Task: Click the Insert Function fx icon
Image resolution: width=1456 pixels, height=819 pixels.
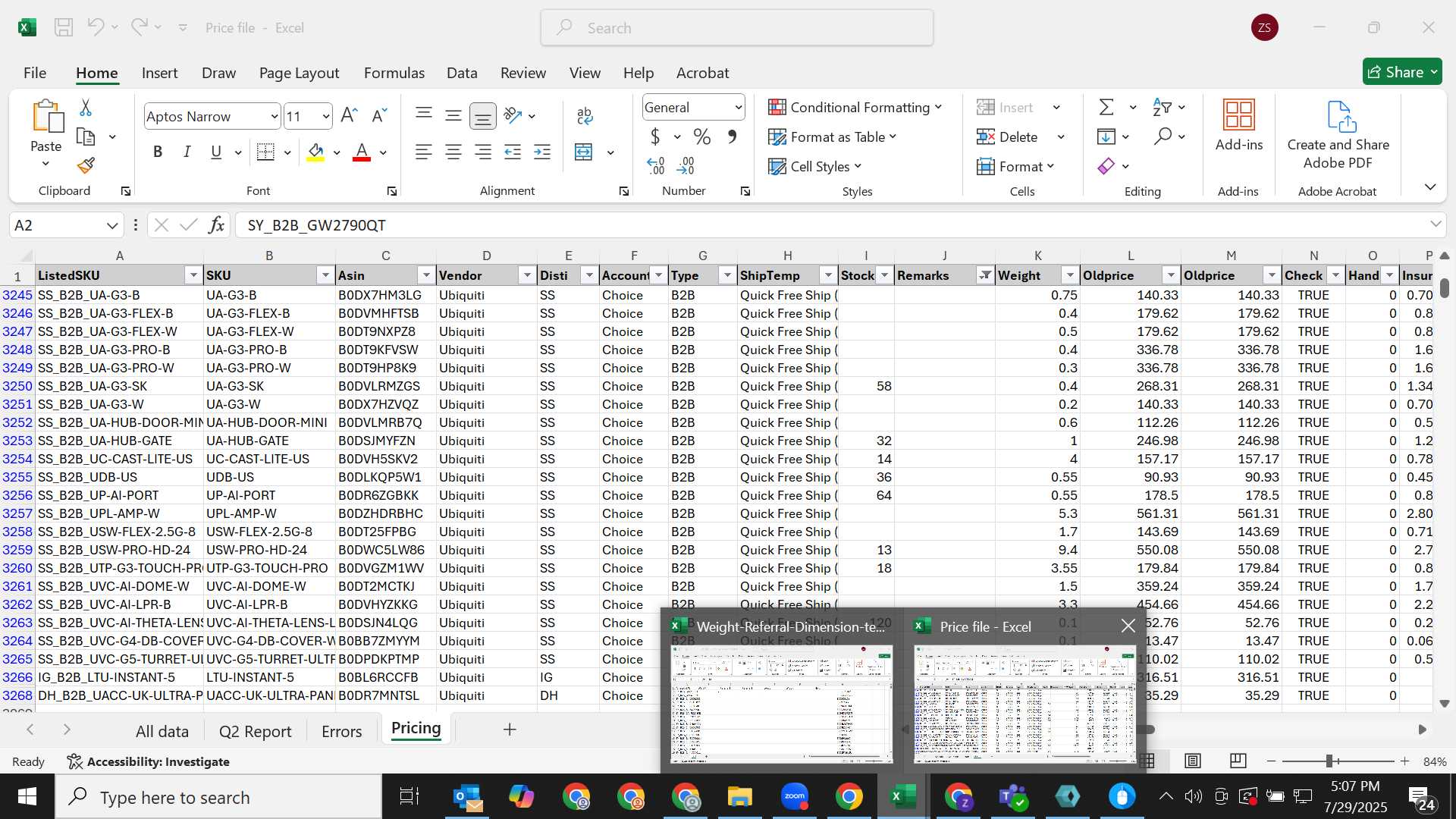Action: coord(216,225)
